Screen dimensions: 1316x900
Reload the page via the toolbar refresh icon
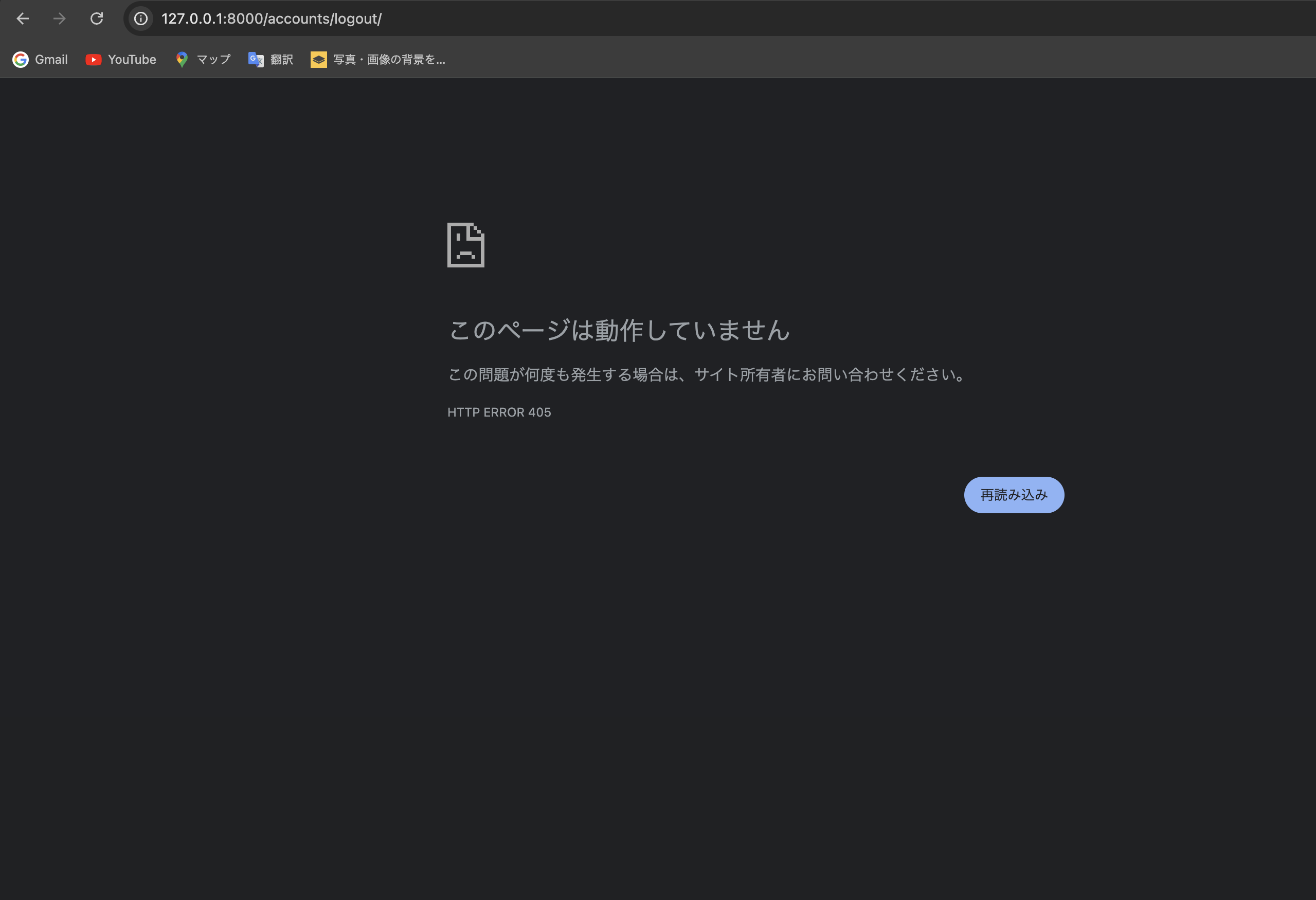[x=97, y=18]
